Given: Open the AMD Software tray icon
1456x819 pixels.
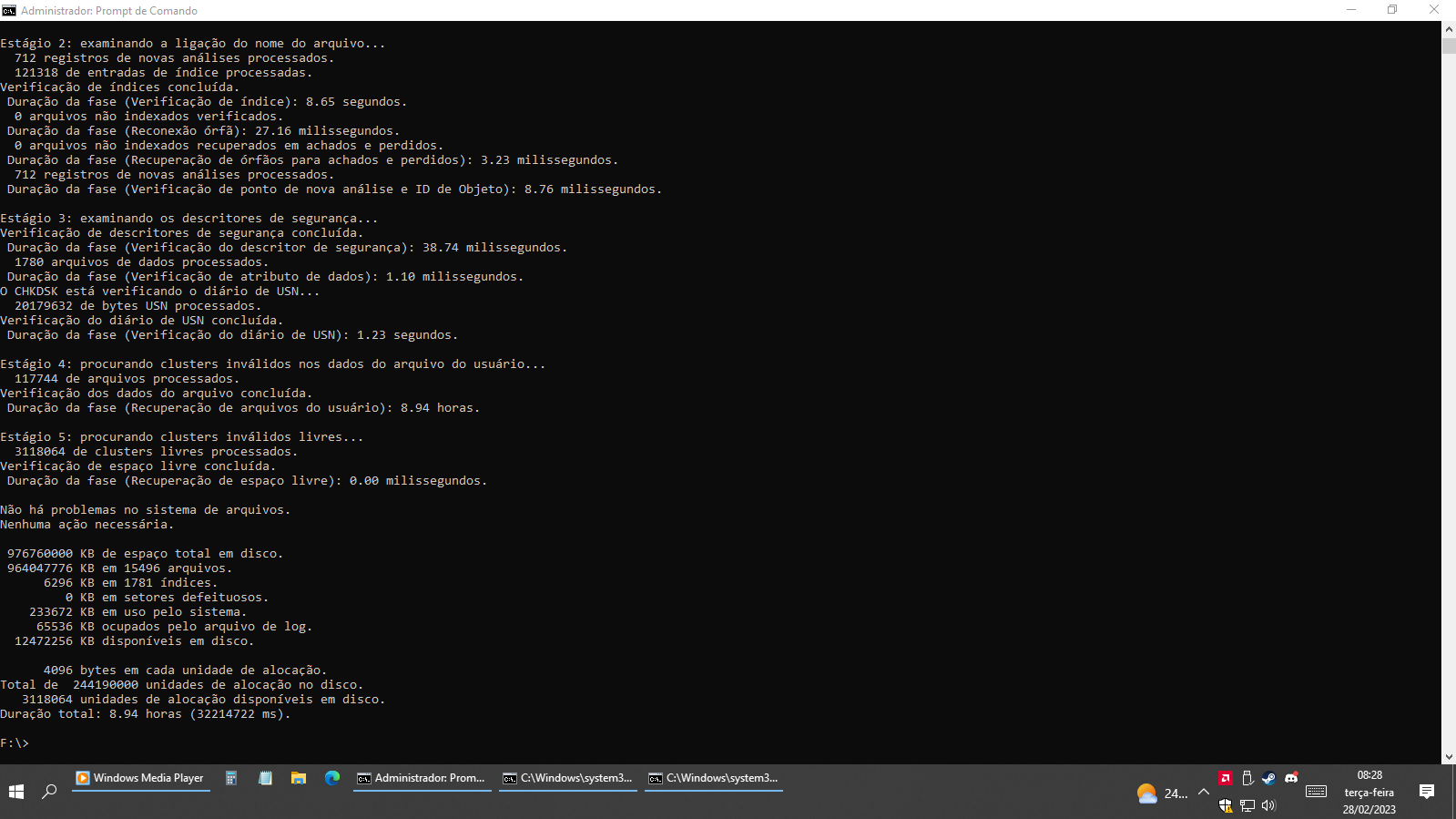Looking at the screenshot, I should point(1226,778).
